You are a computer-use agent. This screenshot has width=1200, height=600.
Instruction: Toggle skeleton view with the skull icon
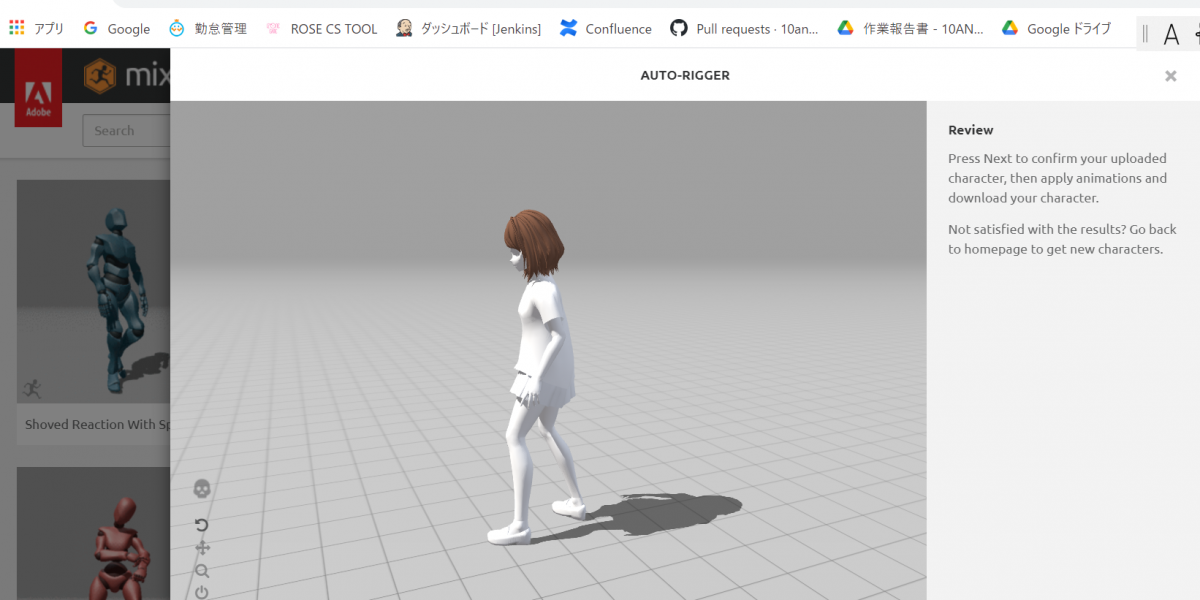202,489
